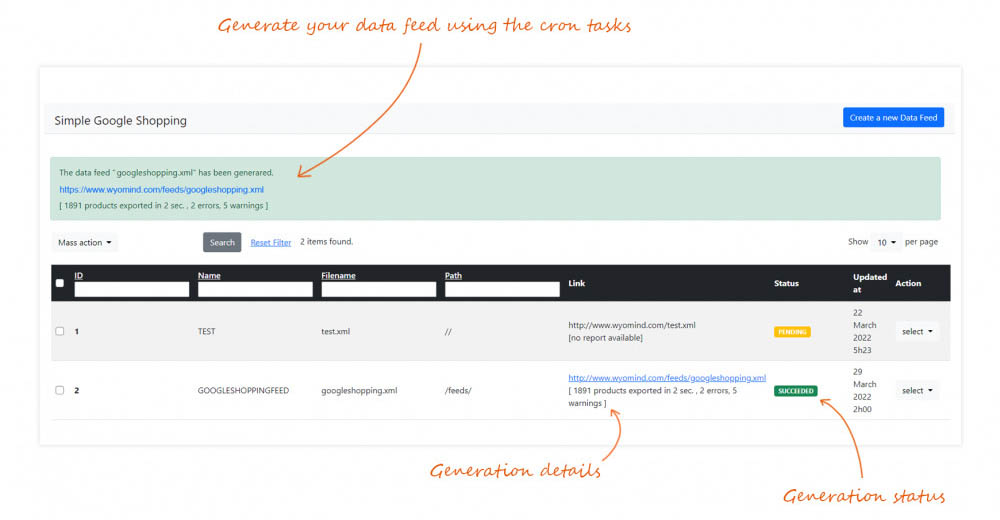The width and height of the screenshot is (1000, 520).
Task: Click the 22 March 2022 5h23 date cell
Action: [x=864, y=331]
